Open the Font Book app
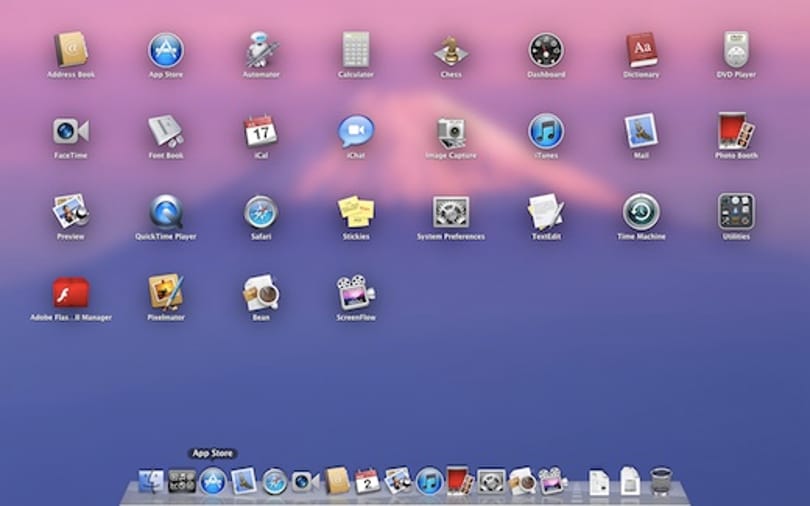 tap(166, 131)
